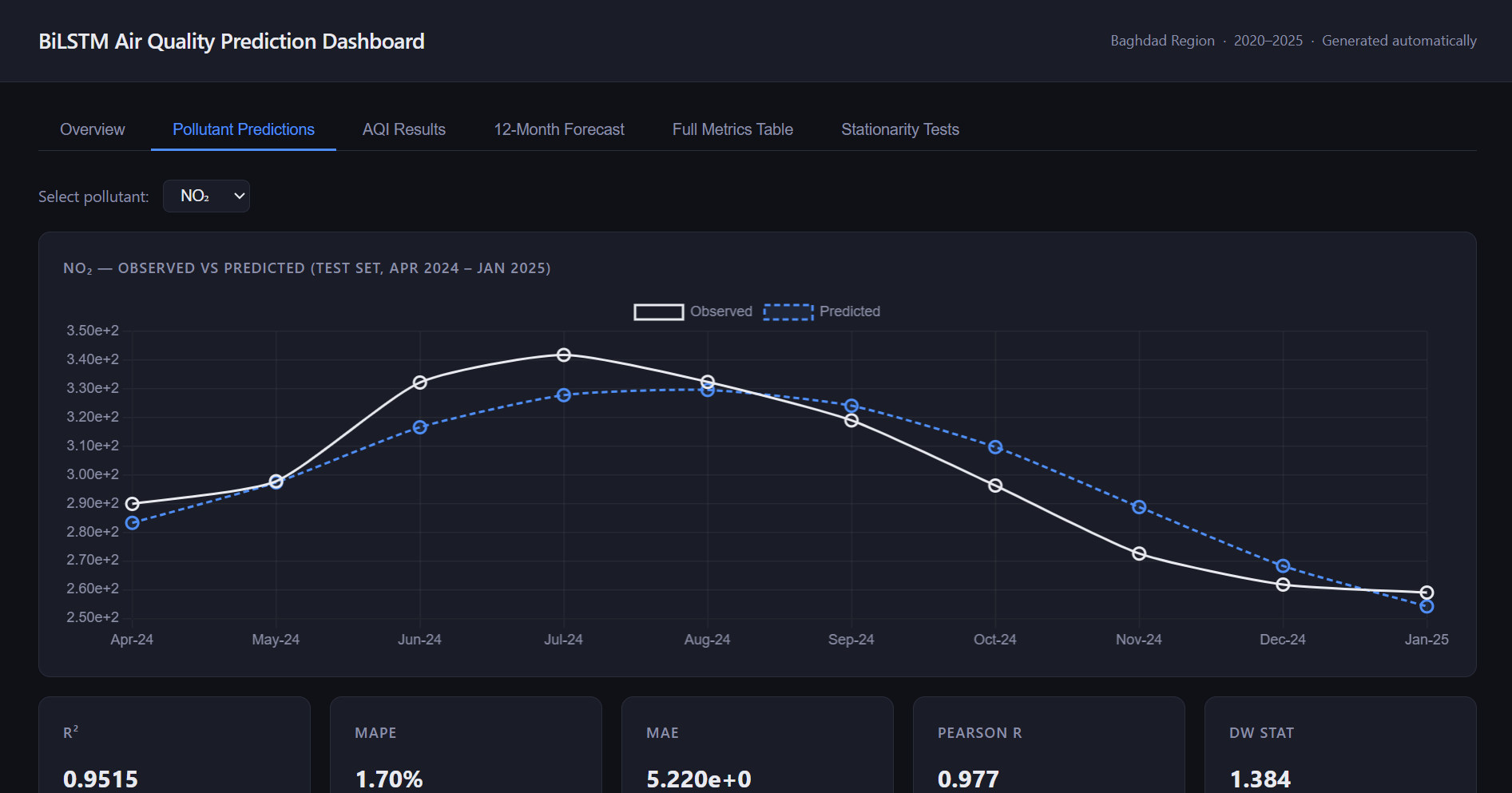Click the Predicted Dec-24 data point

pyautogui.click(x=1284, y=566)
